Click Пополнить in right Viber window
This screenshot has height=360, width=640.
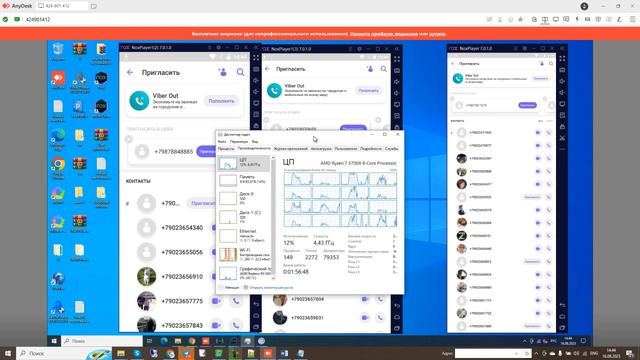pos(541,78)
